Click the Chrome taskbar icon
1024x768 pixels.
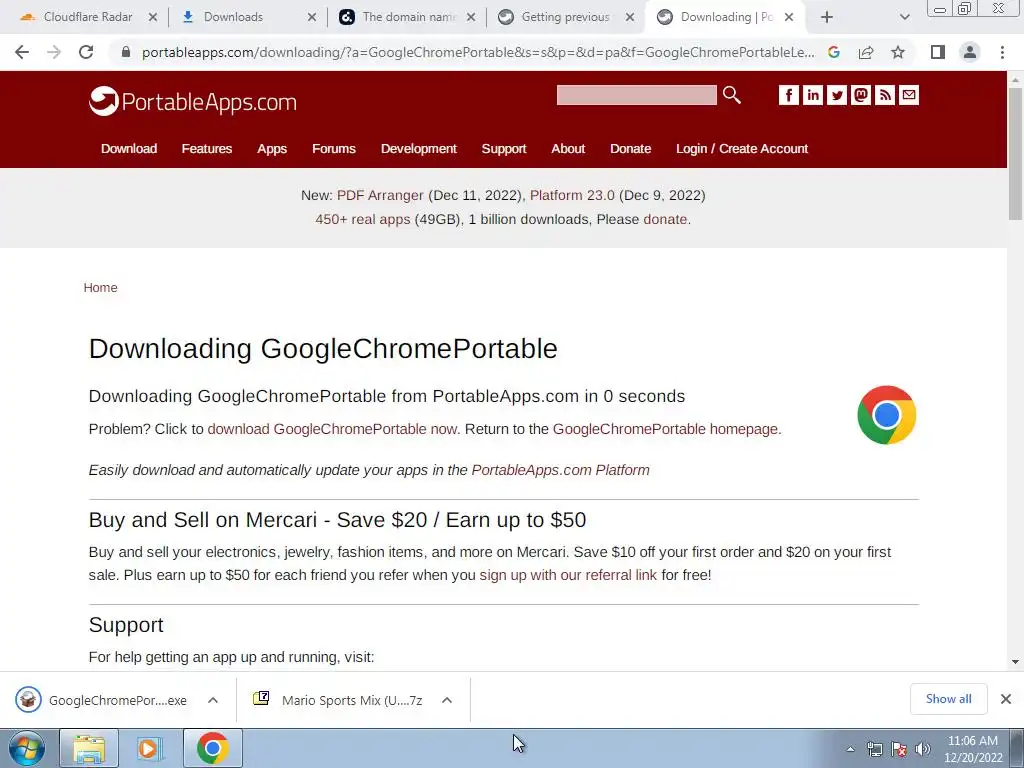pyautogui.click(x=212, y=748)
